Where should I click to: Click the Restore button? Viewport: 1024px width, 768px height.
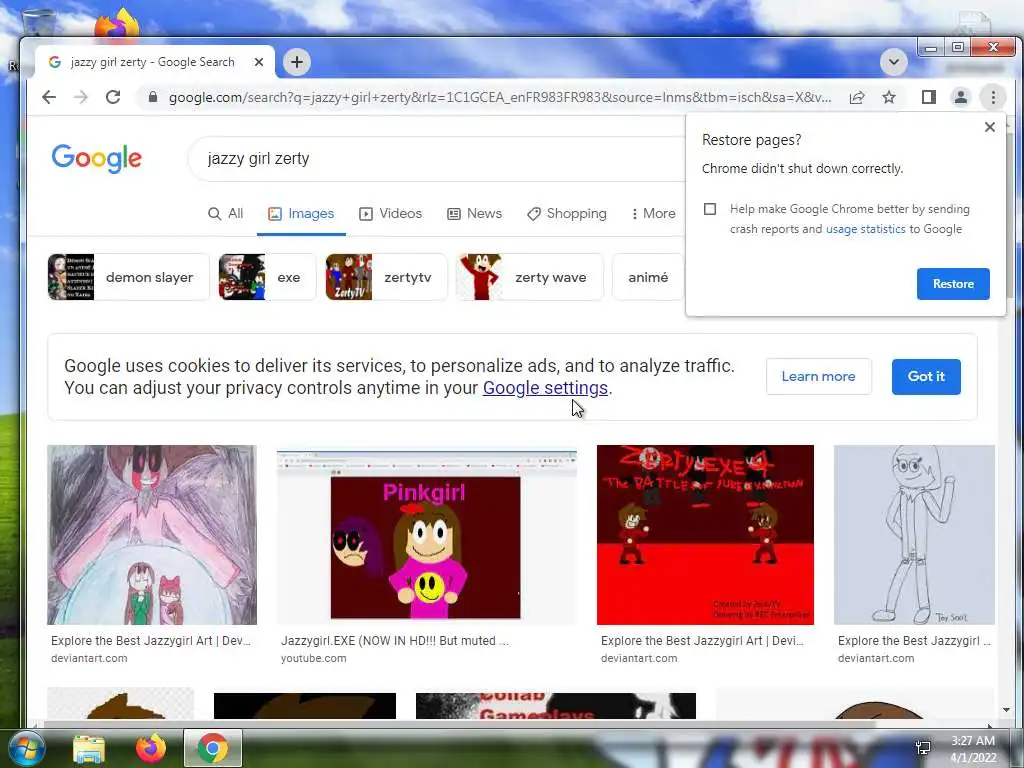953,284
